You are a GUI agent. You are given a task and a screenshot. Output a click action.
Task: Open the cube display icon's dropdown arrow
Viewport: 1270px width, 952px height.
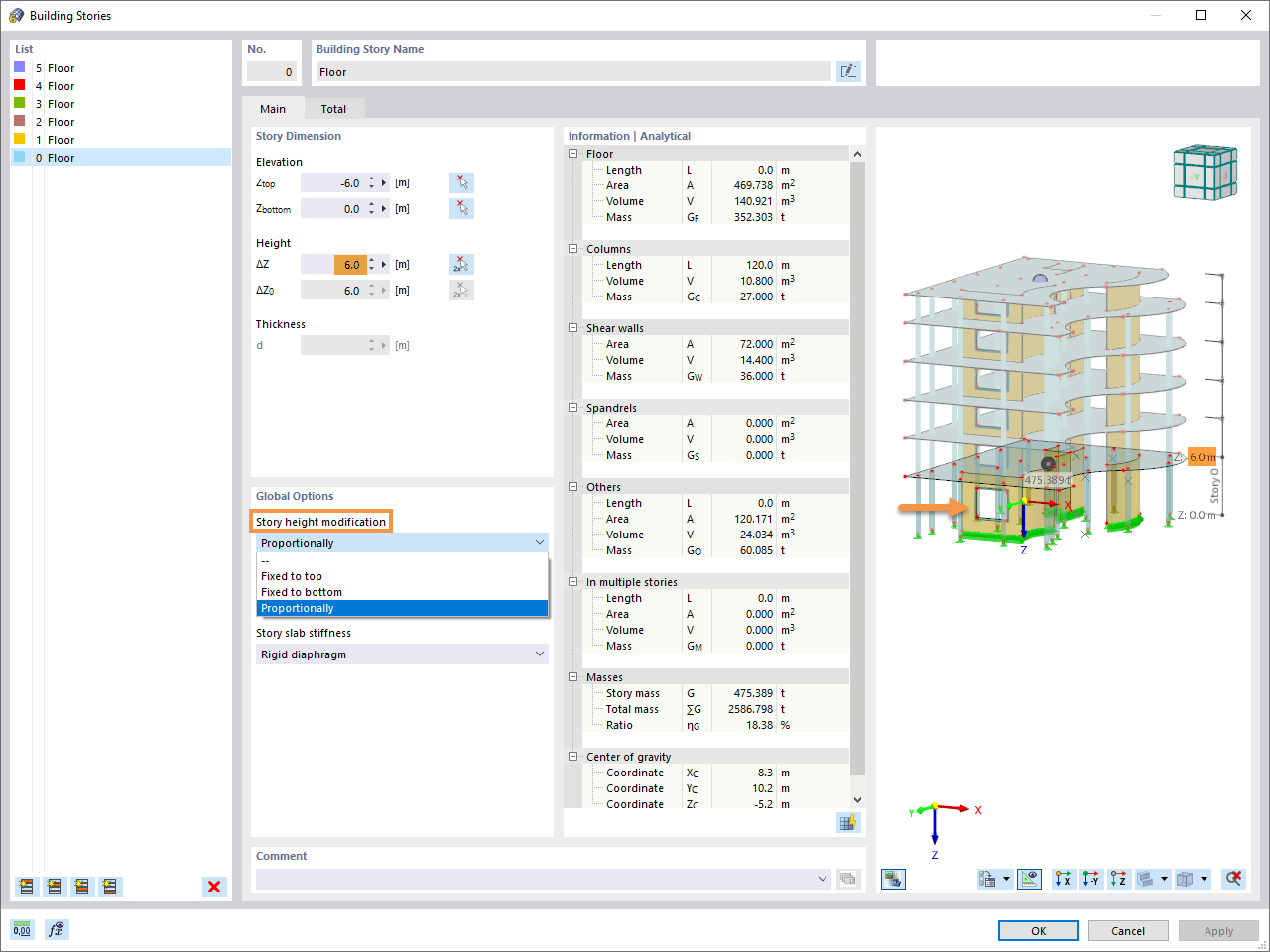pos(1204,878)
